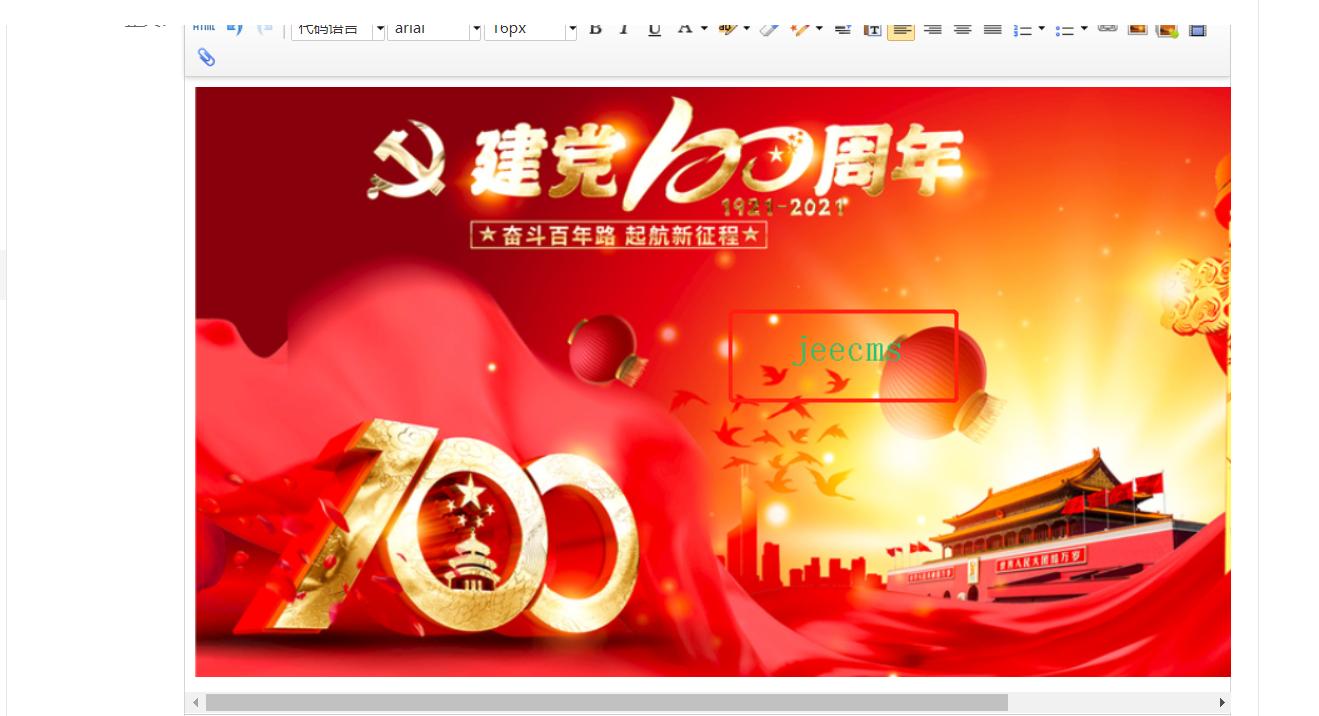Click the horizontal scrollbar thumb

pyautogui.click(x=607, y=703)
